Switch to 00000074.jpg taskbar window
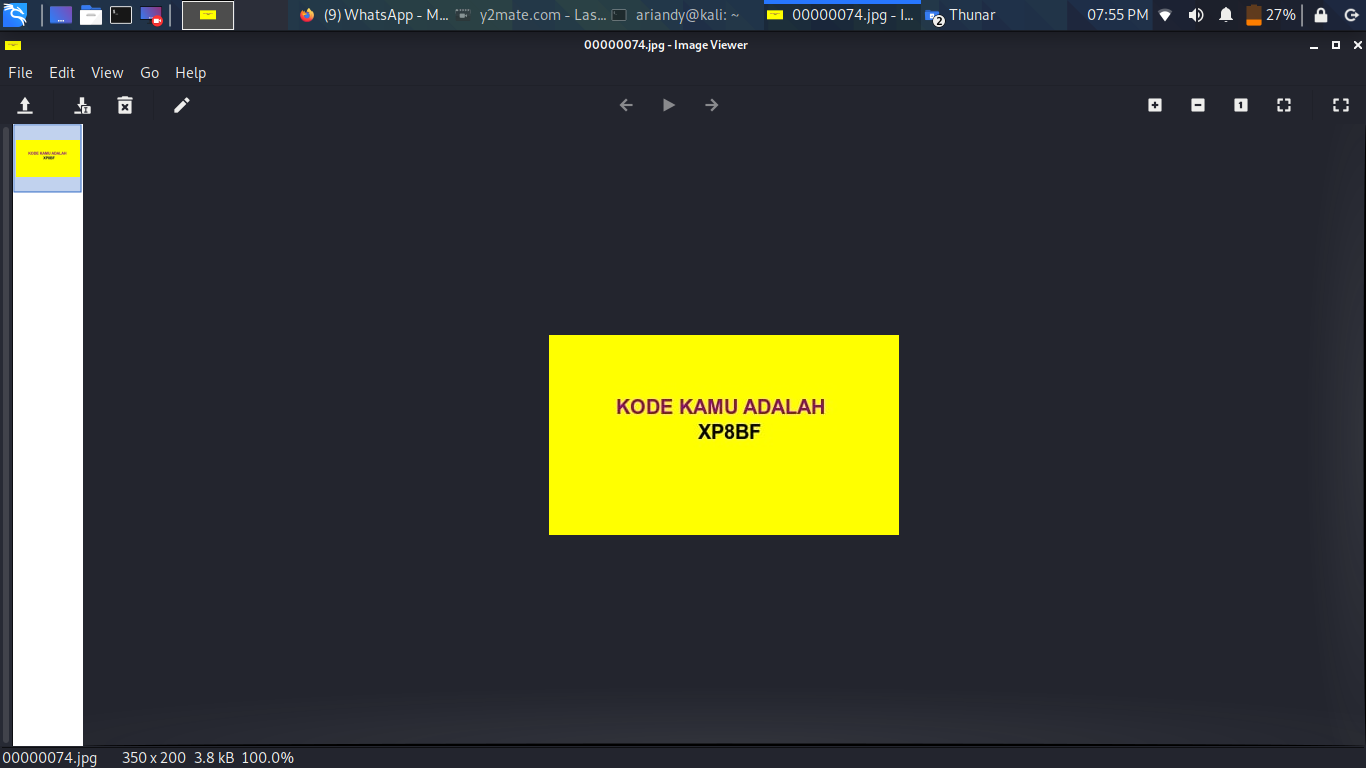Viewport: 1366px width, 768px height. tap(842, 15)
